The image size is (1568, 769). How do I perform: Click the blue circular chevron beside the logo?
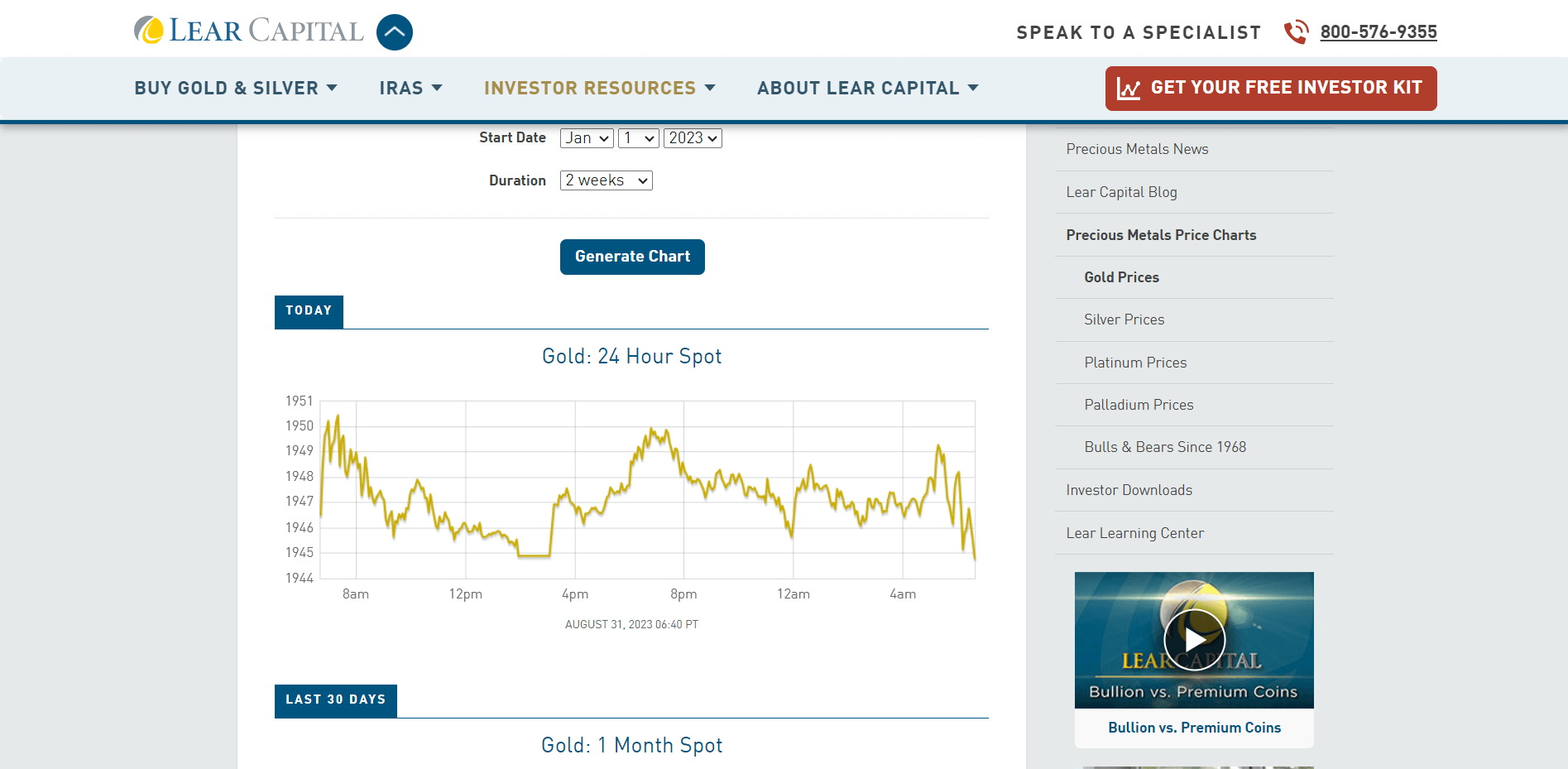coord(395,31)
